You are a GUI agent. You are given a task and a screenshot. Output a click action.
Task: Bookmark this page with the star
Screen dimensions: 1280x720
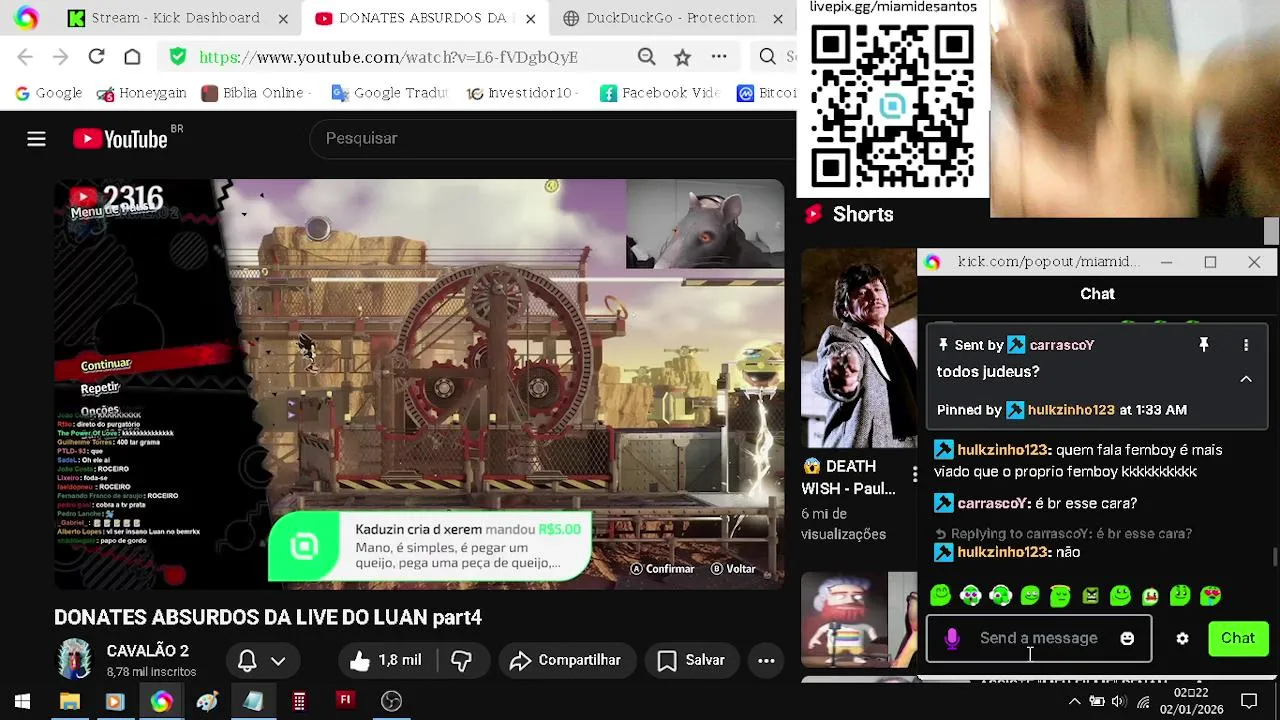682,57
